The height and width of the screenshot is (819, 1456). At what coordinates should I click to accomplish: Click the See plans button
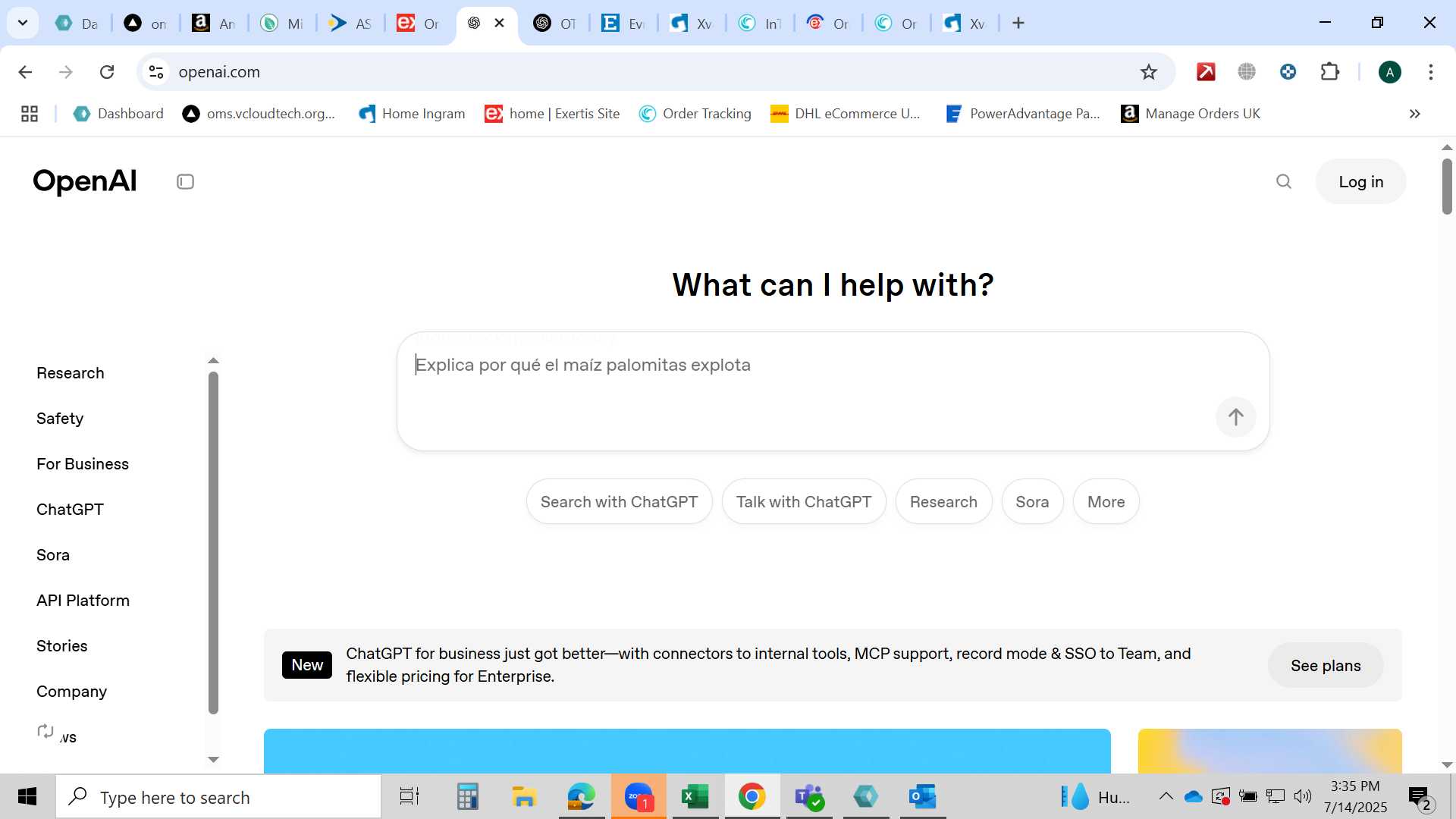click(x=1326, y=666)
